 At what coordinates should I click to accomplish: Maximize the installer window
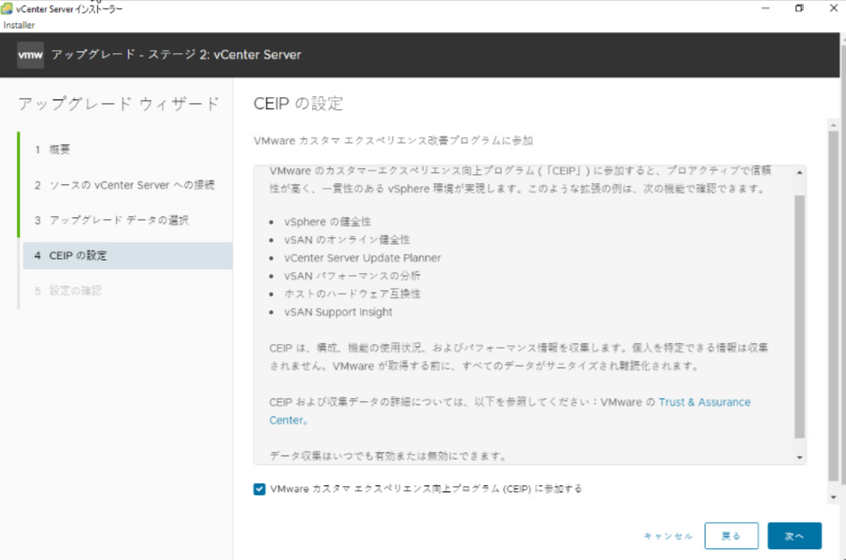point(800,9)
